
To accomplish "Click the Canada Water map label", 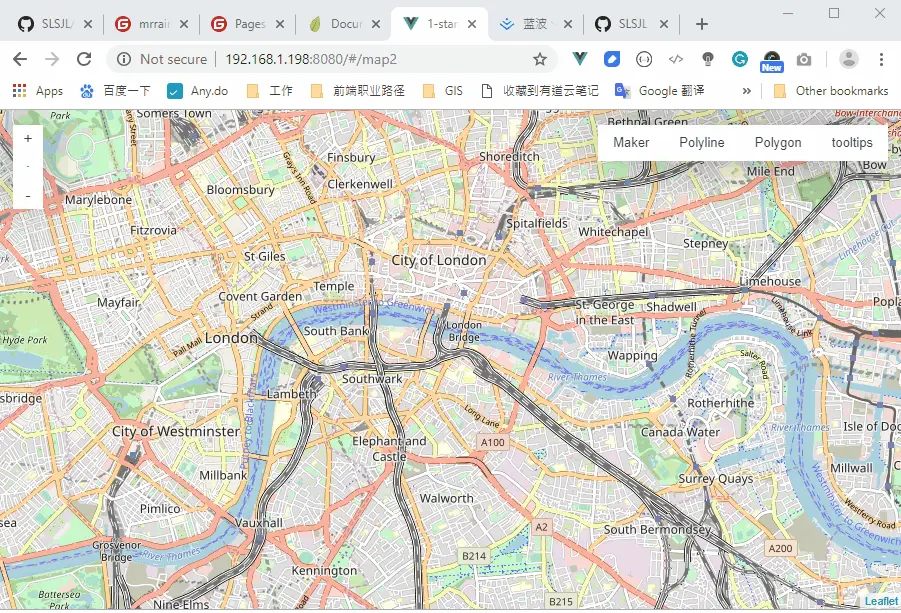I will (680, 432).
